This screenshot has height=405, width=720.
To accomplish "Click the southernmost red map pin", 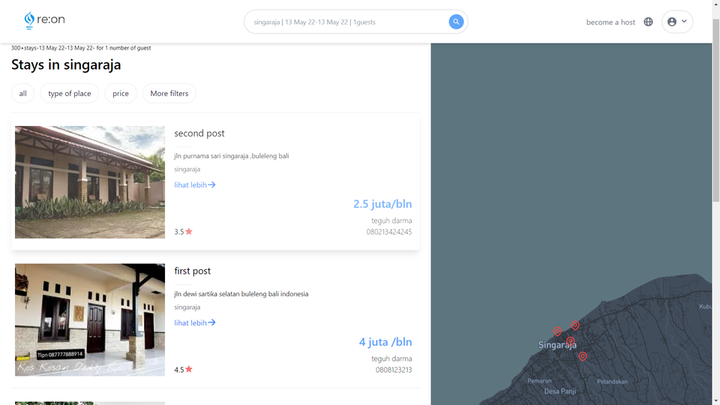I will coord(583,356).
